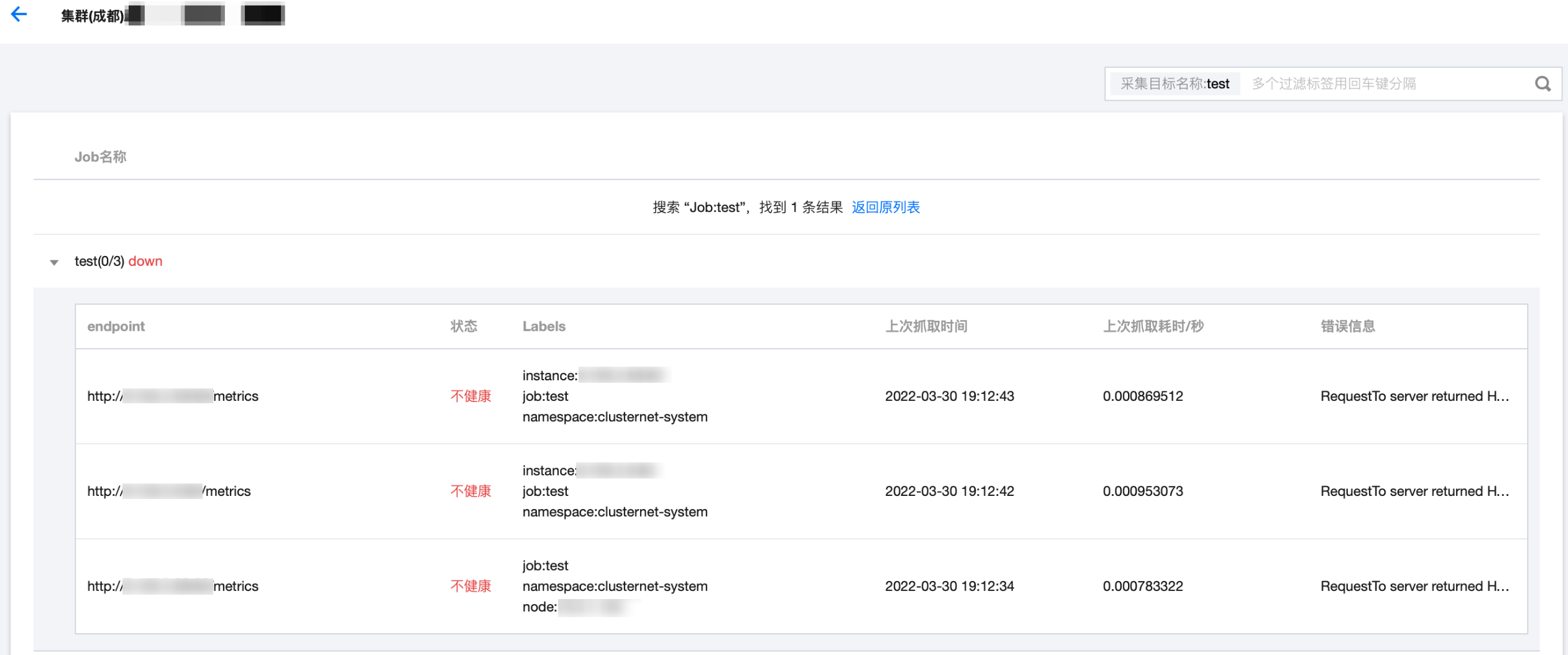Click the Labels column header
The height and width of the screenshot is (655, 1568).
tap(544, 326)
